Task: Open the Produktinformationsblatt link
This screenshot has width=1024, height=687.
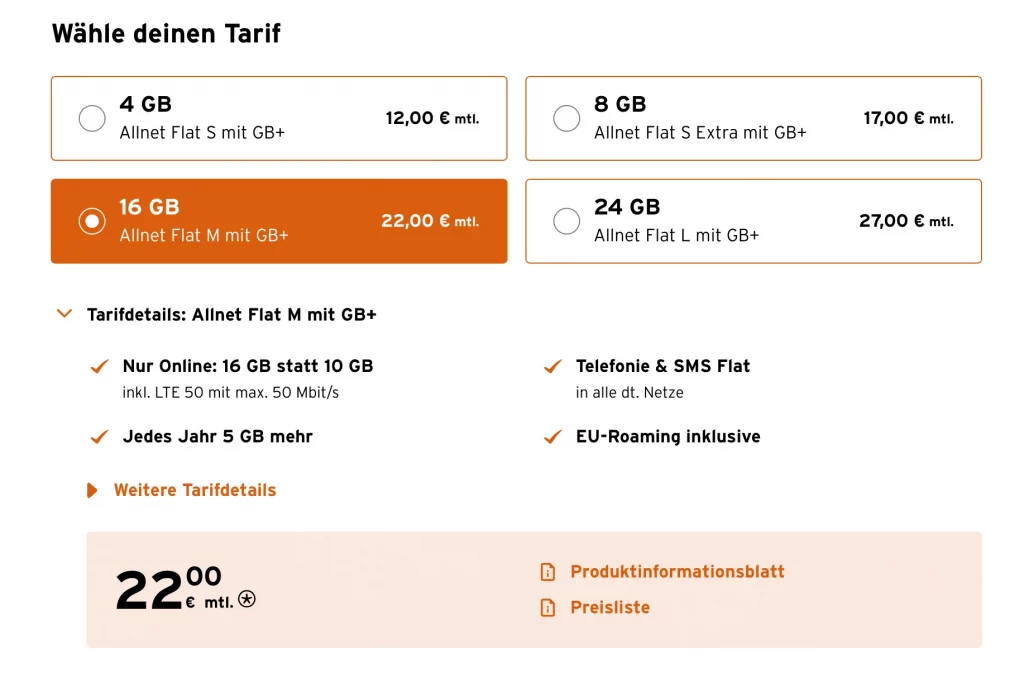Action: tap(677, 572)
